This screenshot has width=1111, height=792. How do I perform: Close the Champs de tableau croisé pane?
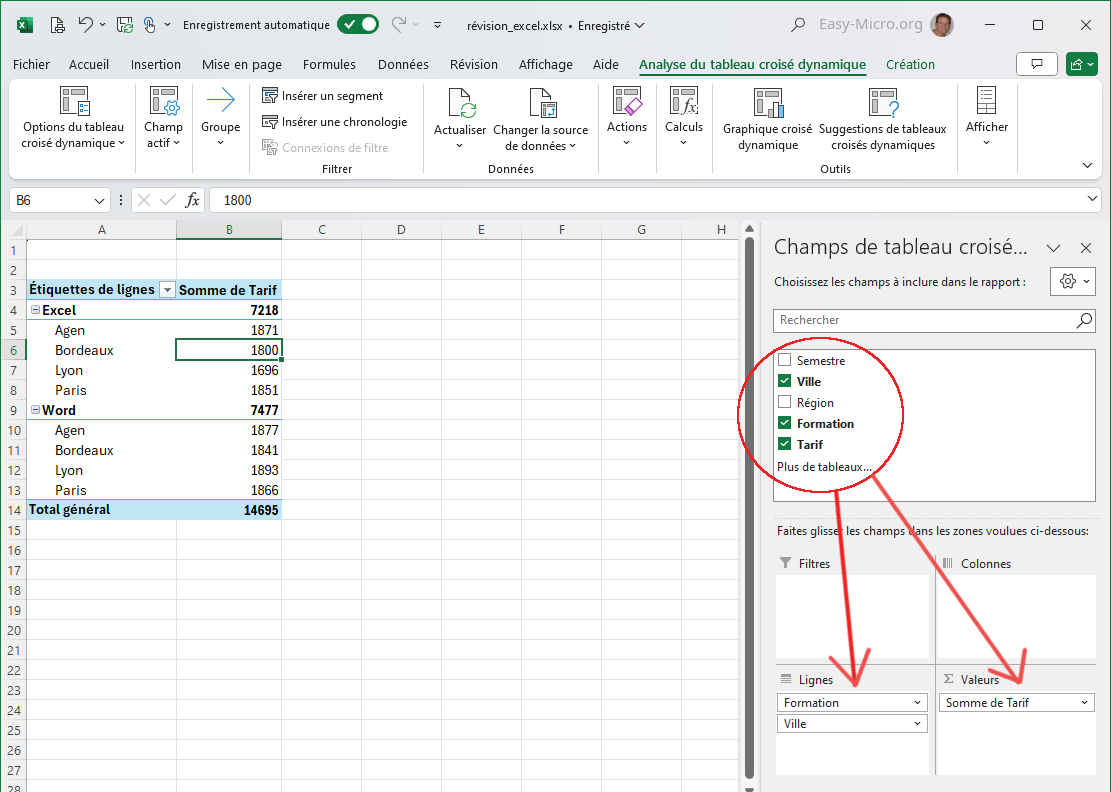tap(1085, 248)
